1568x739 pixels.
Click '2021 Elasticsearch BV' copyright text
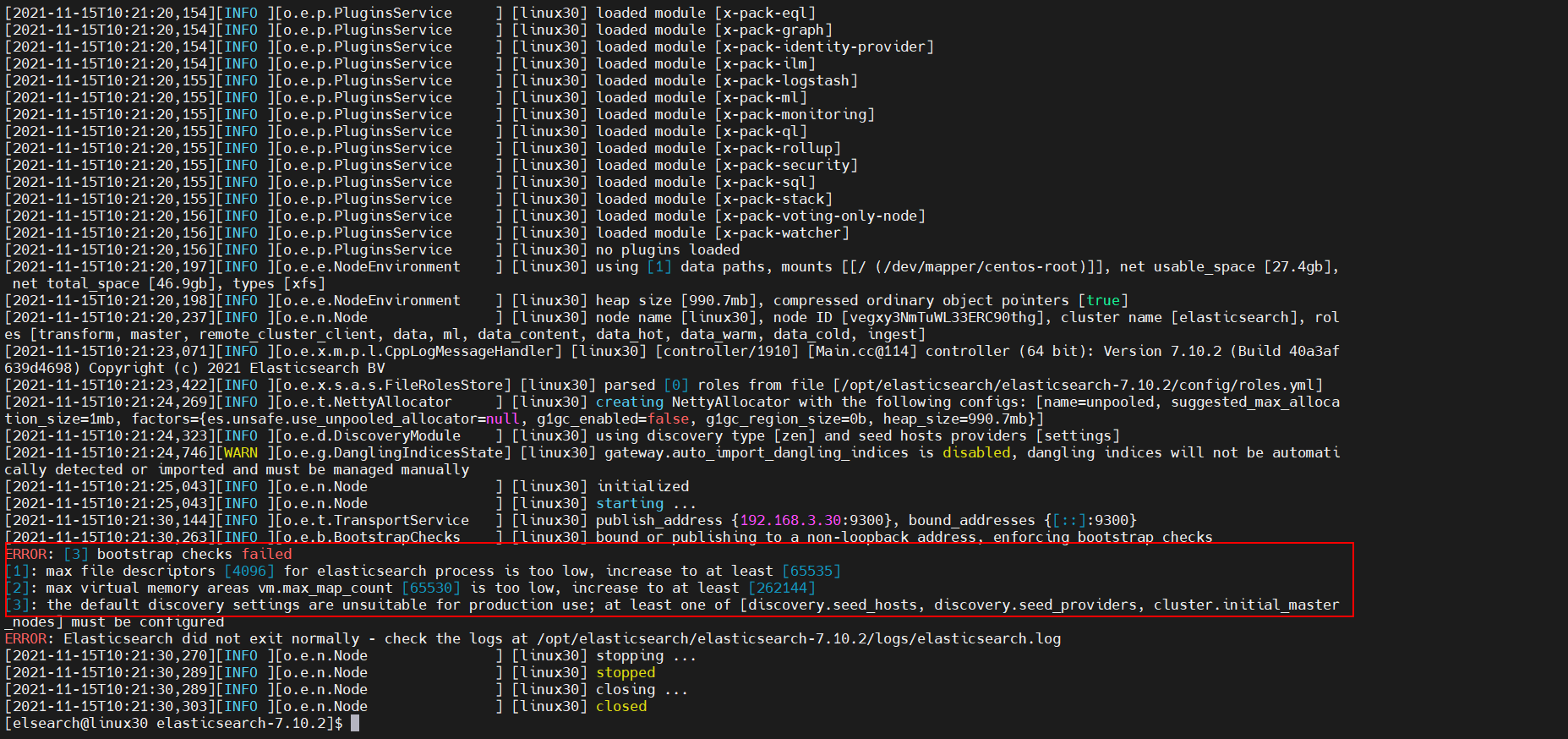coord(296,368)
